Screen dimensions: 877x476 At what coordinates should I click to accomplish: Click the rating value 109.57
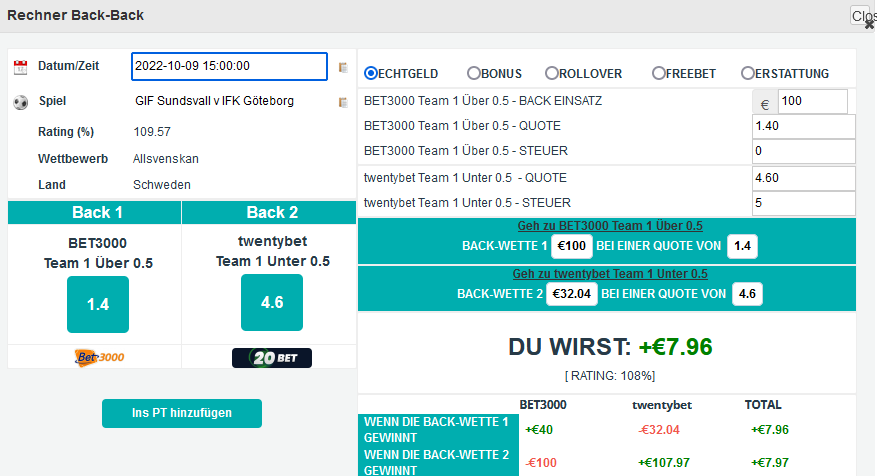[x=152, y=132]
